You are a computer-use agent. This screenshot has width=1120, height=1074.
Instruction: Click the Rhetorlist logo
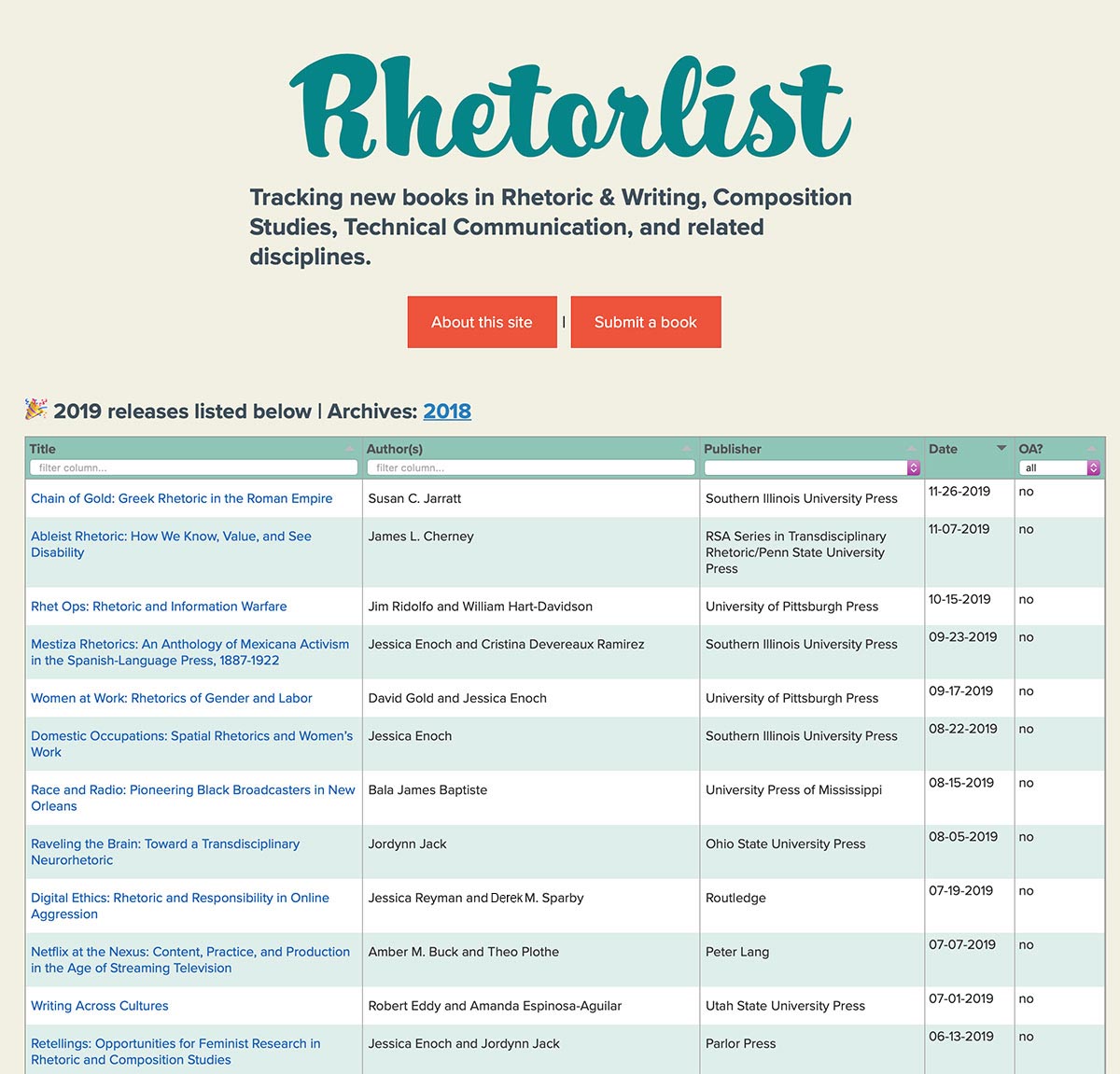[570, 106]
